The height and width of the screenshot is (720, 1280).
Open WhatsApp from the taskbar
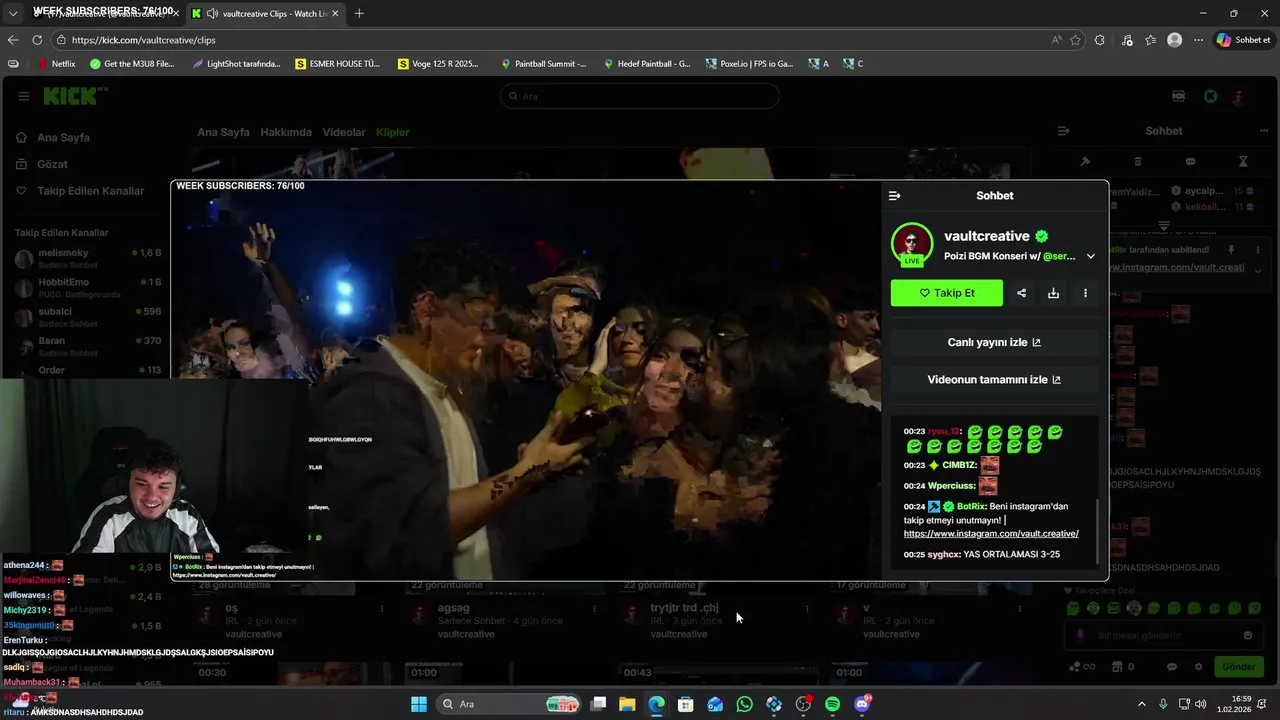point(744,704)
